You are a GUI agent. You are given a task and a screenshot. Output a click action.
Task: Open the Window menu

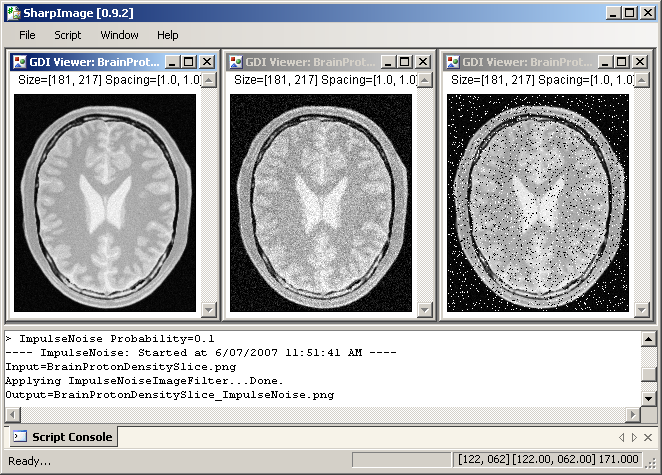119,35
